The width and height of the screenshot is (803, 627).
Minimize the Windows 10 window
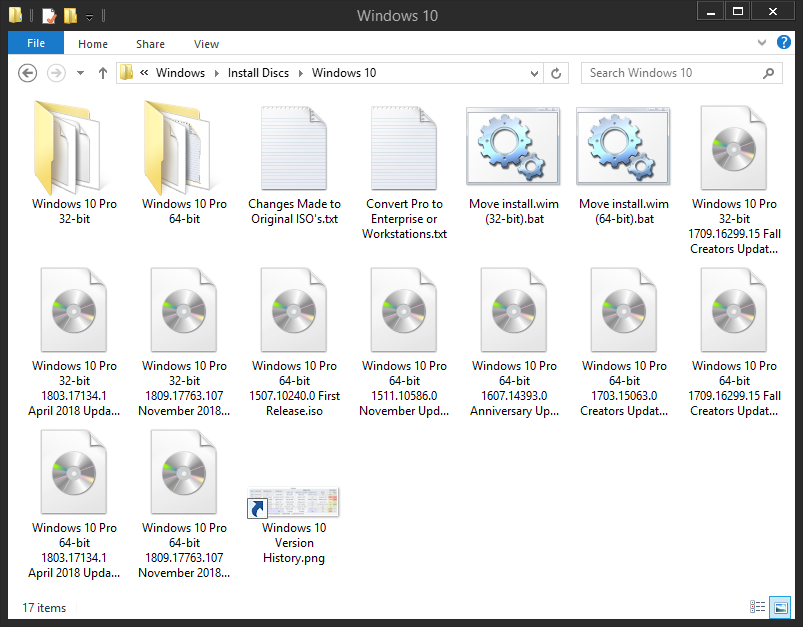[x=711, y=11]
